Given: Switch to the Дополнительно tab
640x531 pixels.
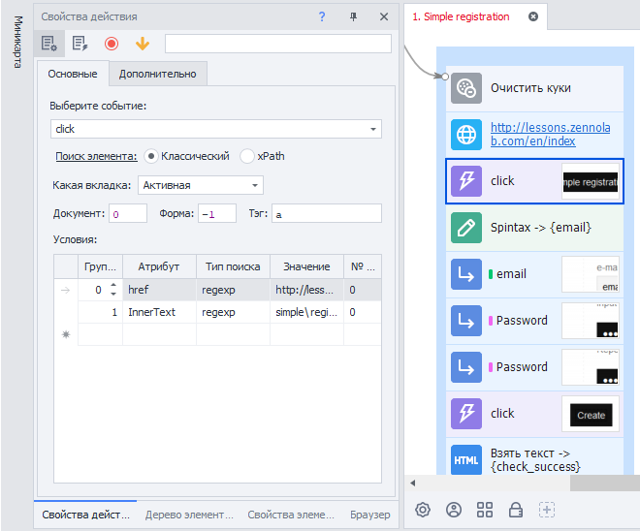Looking at the screenshot, I should 158,74.
